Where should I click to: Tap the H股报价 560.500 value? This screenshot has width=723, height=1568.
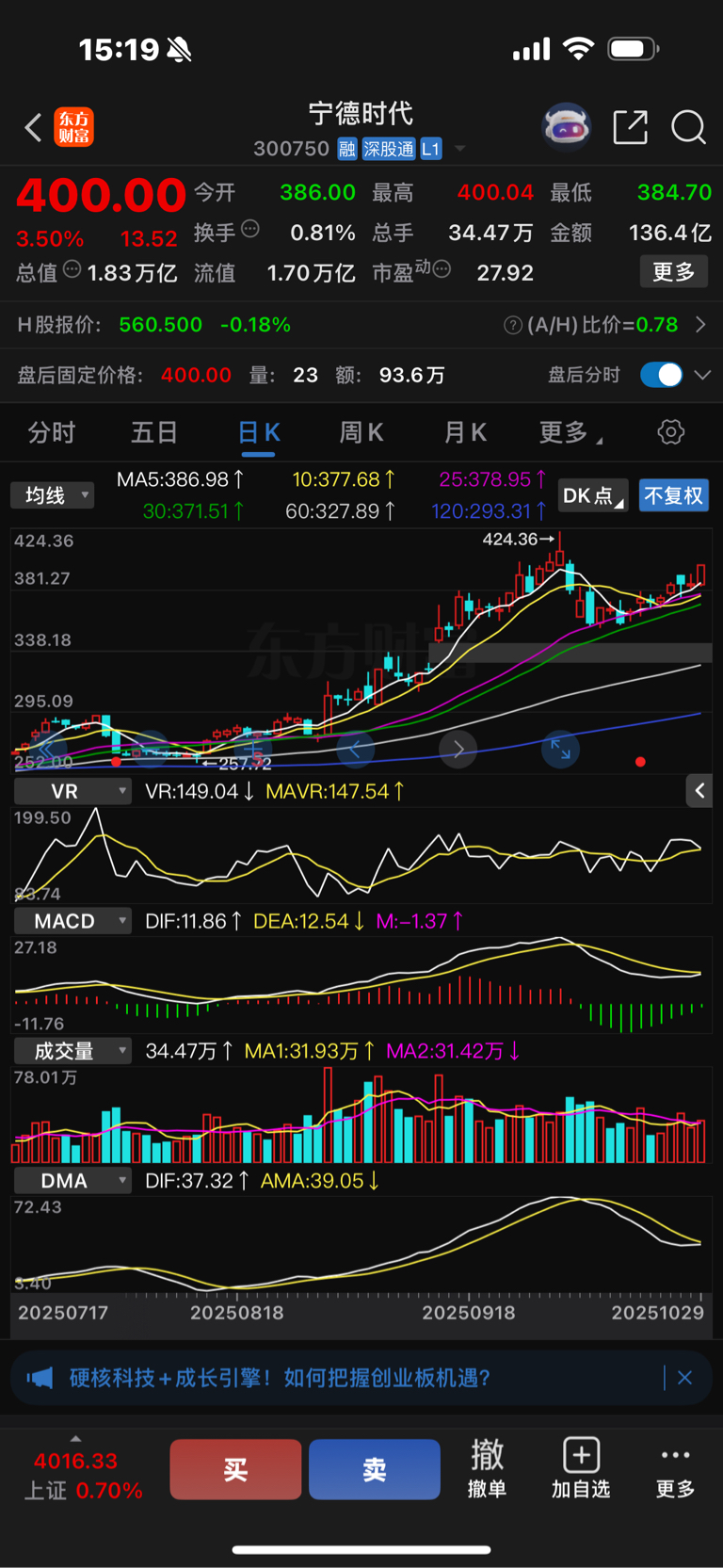[160, 325]
